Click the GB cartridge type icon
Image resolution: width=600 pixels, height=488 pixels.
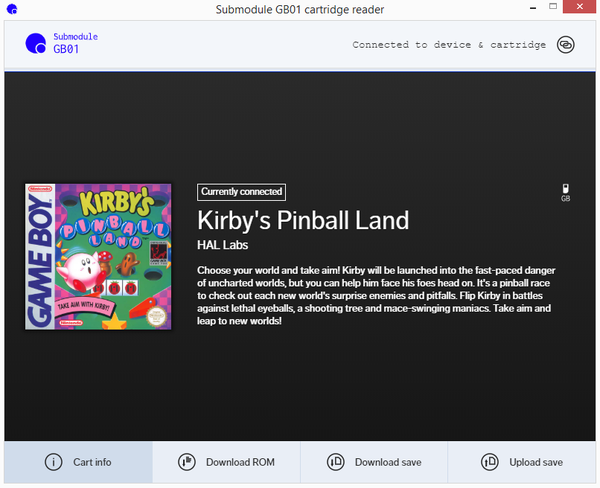pyautogui.click(x=566, y=190)
